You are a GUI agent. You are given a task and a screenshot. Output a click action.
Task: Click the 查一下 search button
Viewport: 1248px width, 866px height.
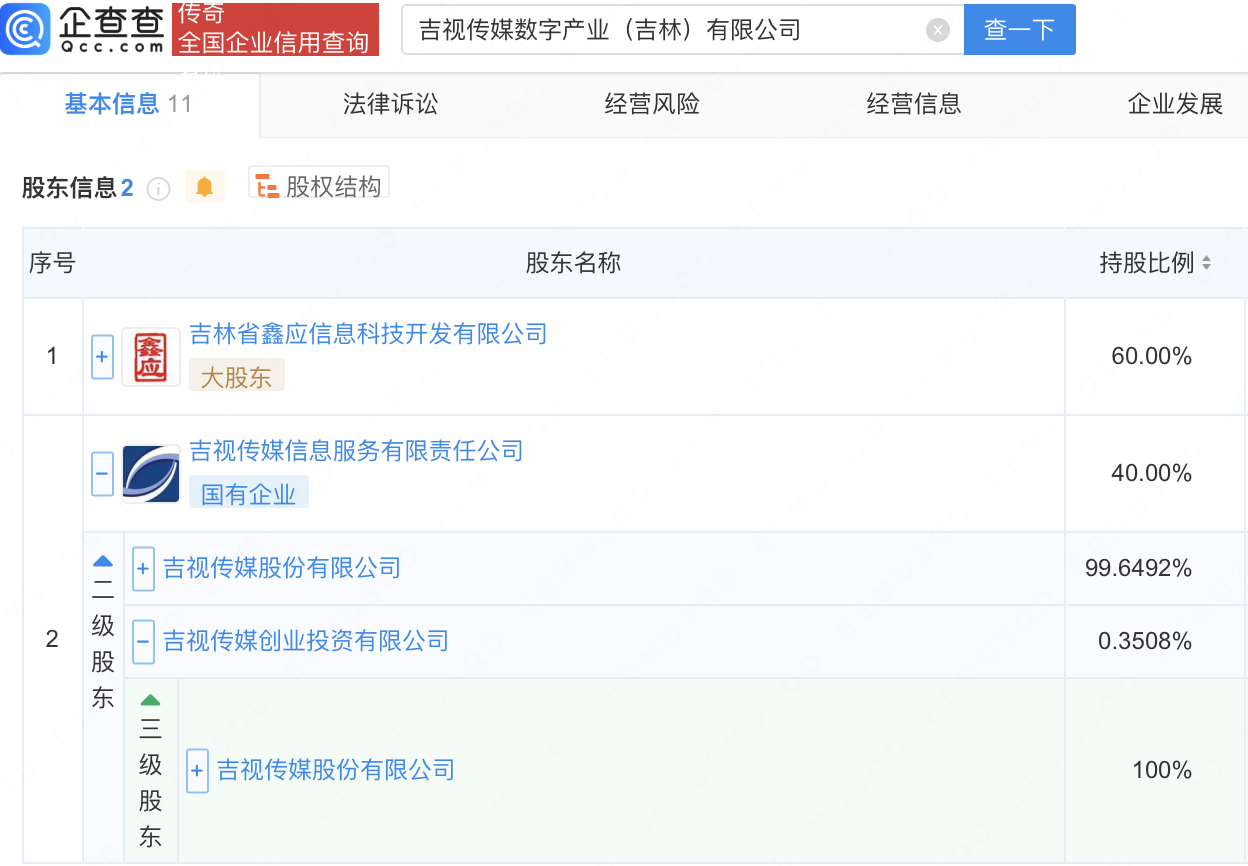pos(1019,30)
